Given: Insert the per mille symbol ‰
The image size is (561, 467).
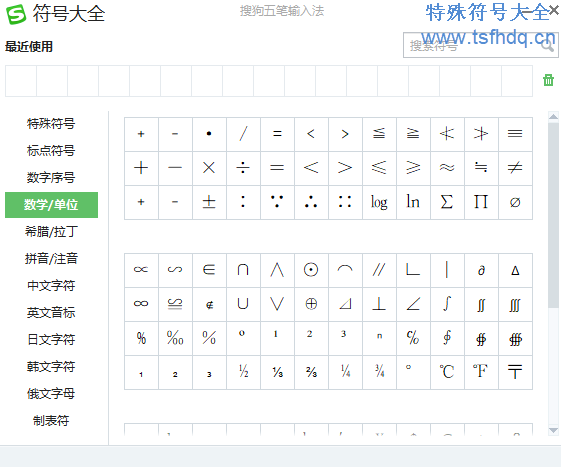Looking at the screenshot, I should coord(175,338).
